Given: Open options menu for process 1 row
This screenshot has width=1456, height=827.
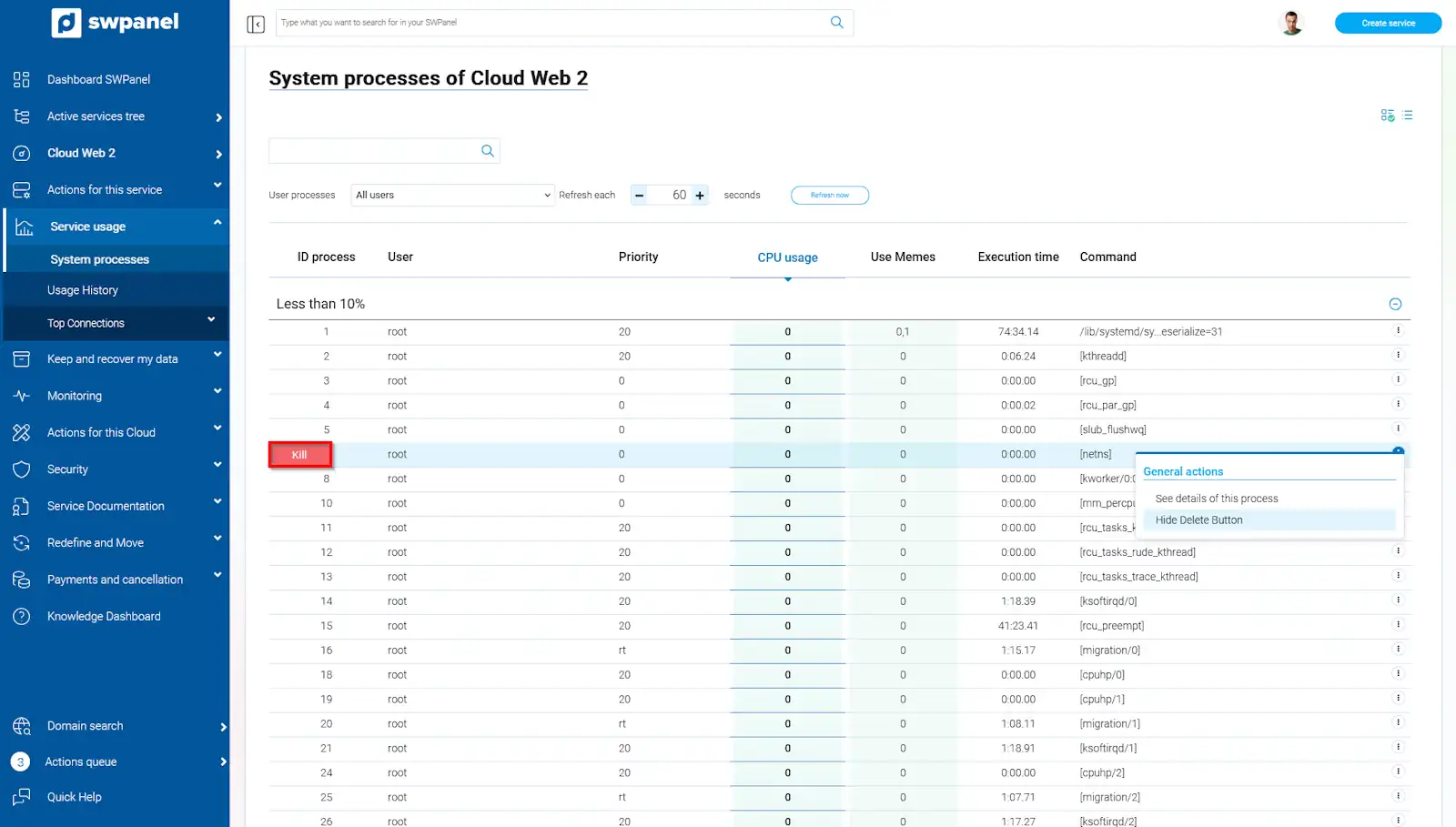Looking at the screenshot, I should point(1398,330).
